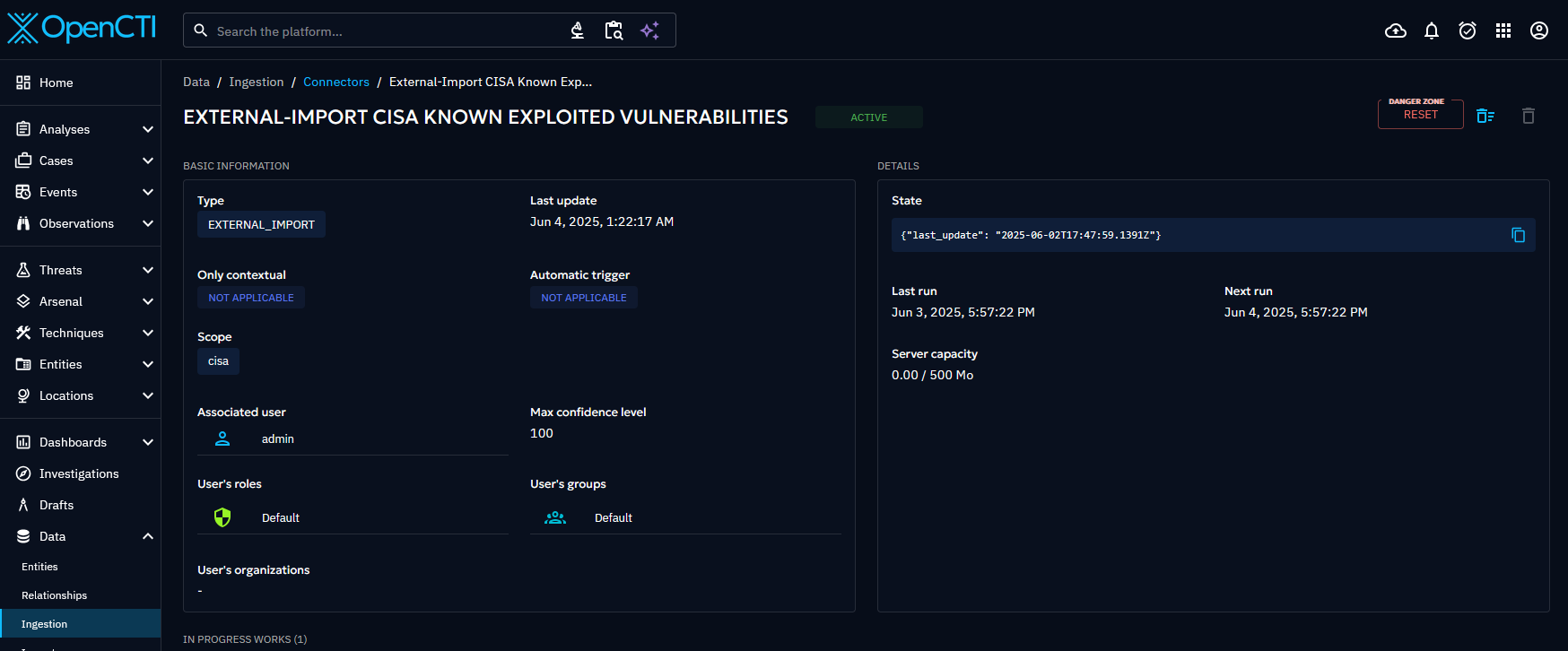Open Locations in the sidebar
Screen dimensions: 1568x651
coord(80,395)
